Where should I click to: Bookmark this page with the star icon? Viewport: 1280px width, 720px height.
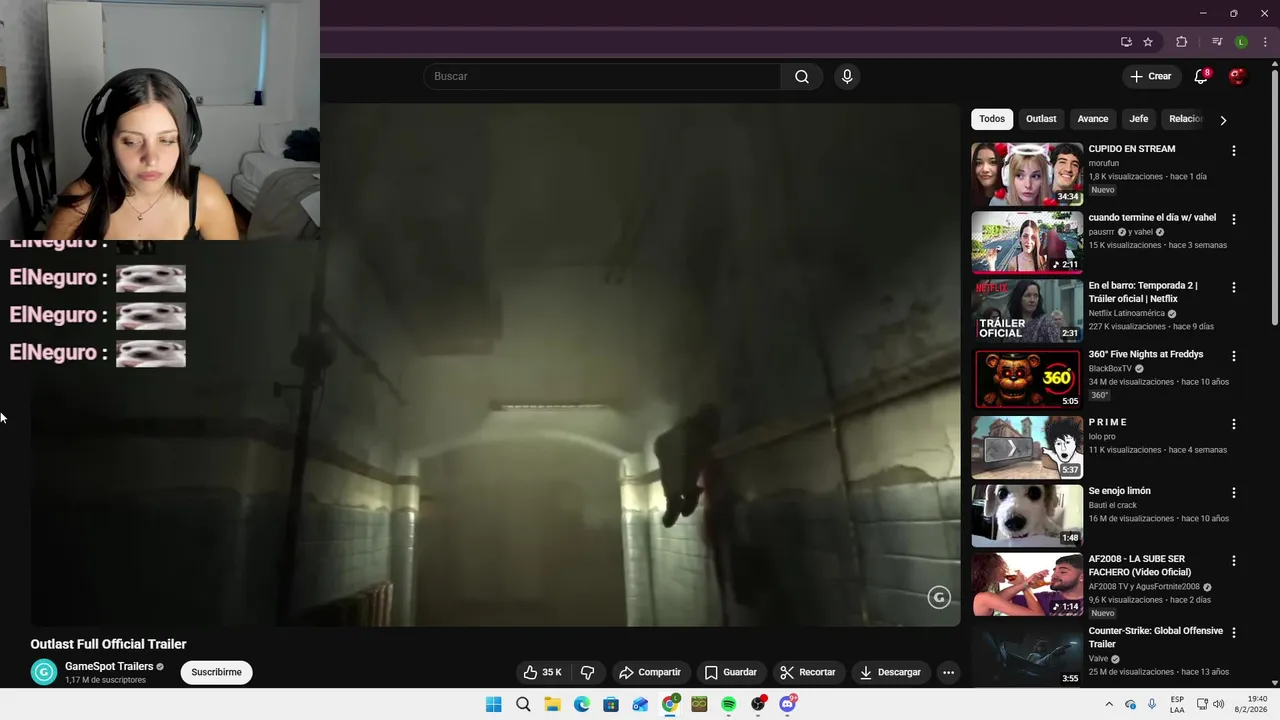[1148, 42]
